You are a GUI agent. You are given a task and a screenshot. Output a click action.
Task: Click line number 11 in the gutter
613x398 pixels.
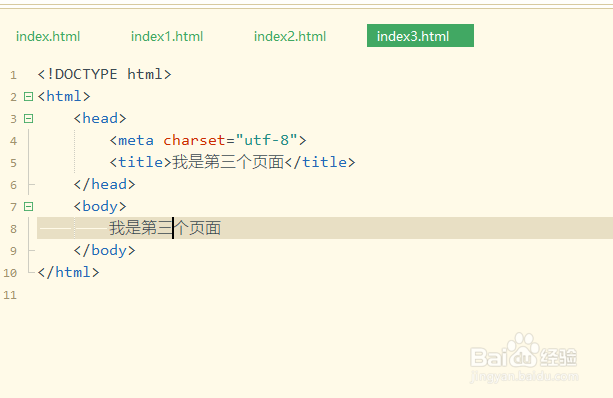click(x=10, y=295)
